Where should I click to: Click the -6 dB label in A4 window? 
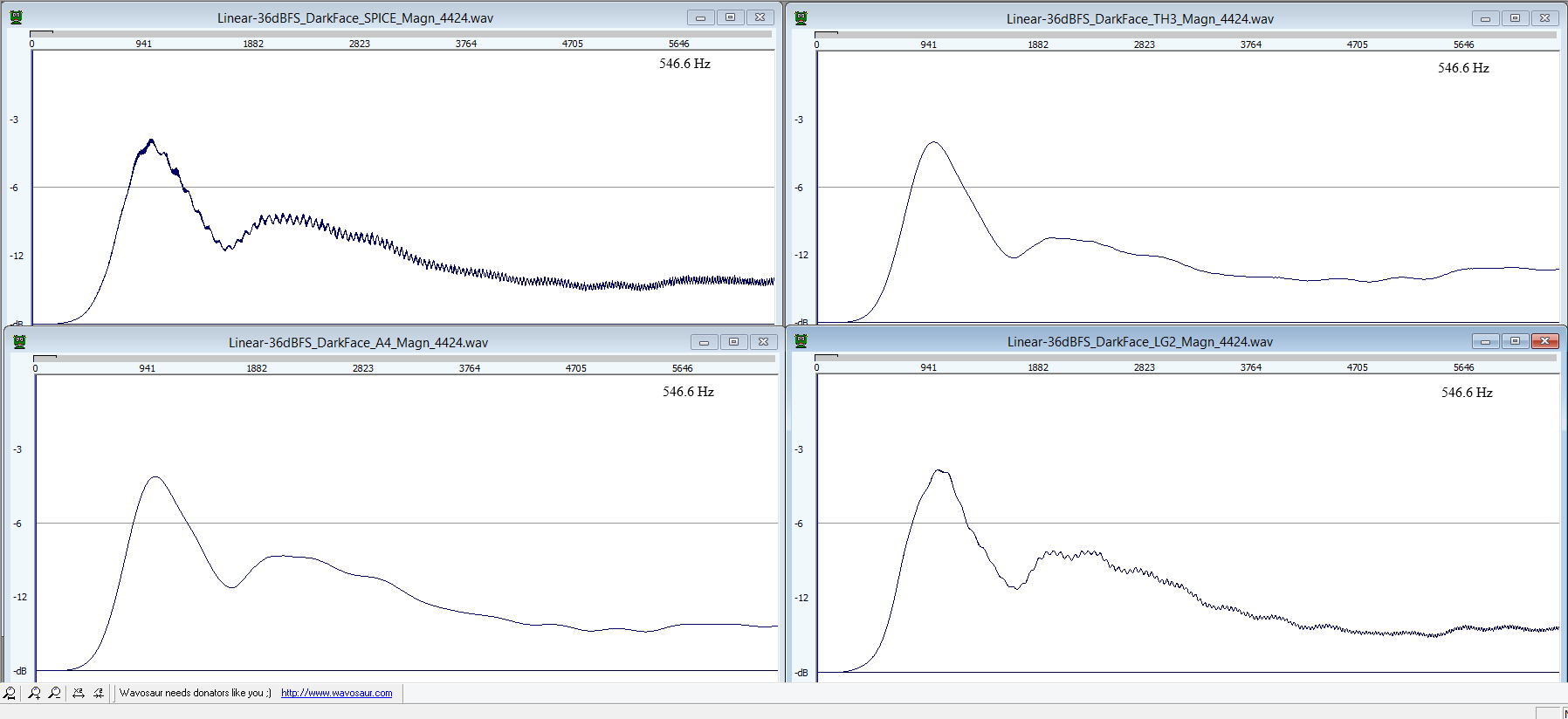(x=17, y=524)
